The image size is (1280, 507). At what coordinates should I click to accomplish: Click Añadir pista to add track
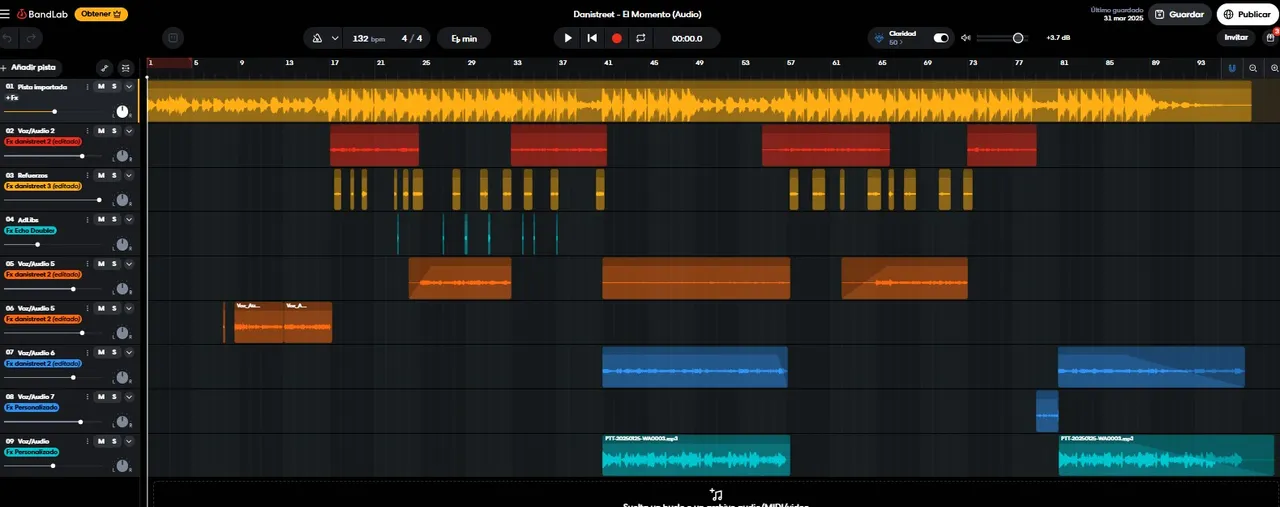30,68
